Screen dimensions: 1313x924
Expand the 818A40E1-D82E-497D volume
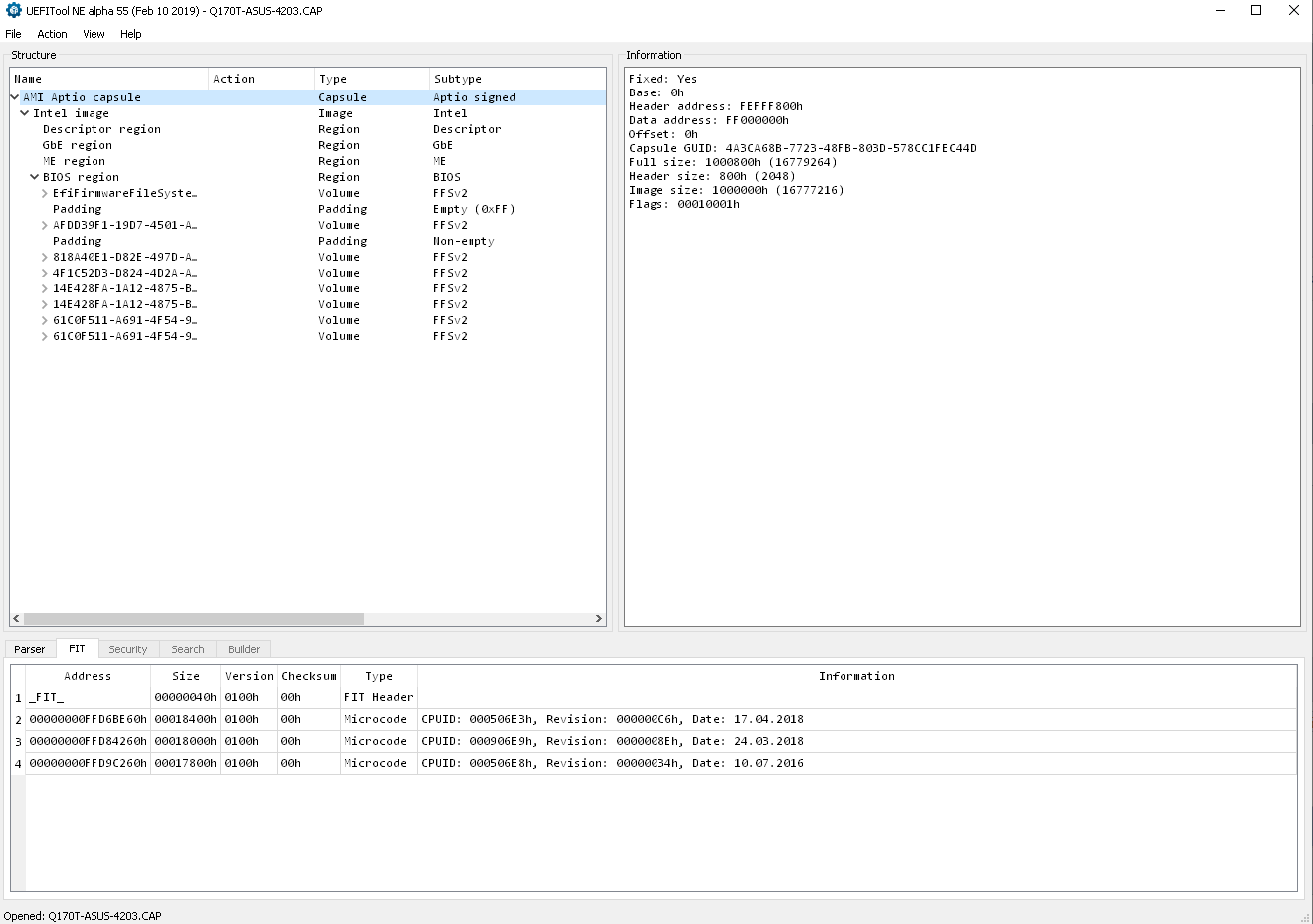coord(45,257)
